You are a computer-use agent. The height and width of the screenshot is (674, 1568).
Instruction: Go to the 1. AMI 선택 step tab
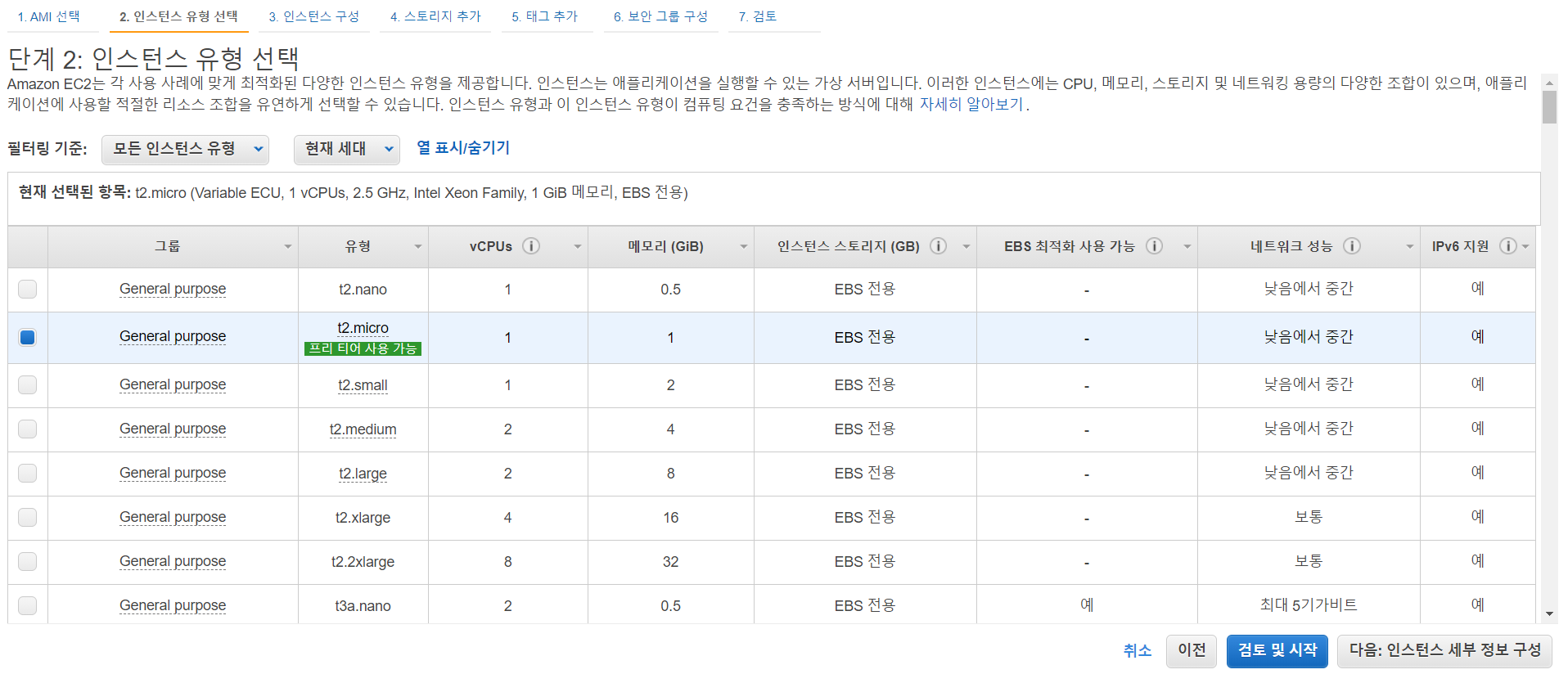tap(49, 16)
